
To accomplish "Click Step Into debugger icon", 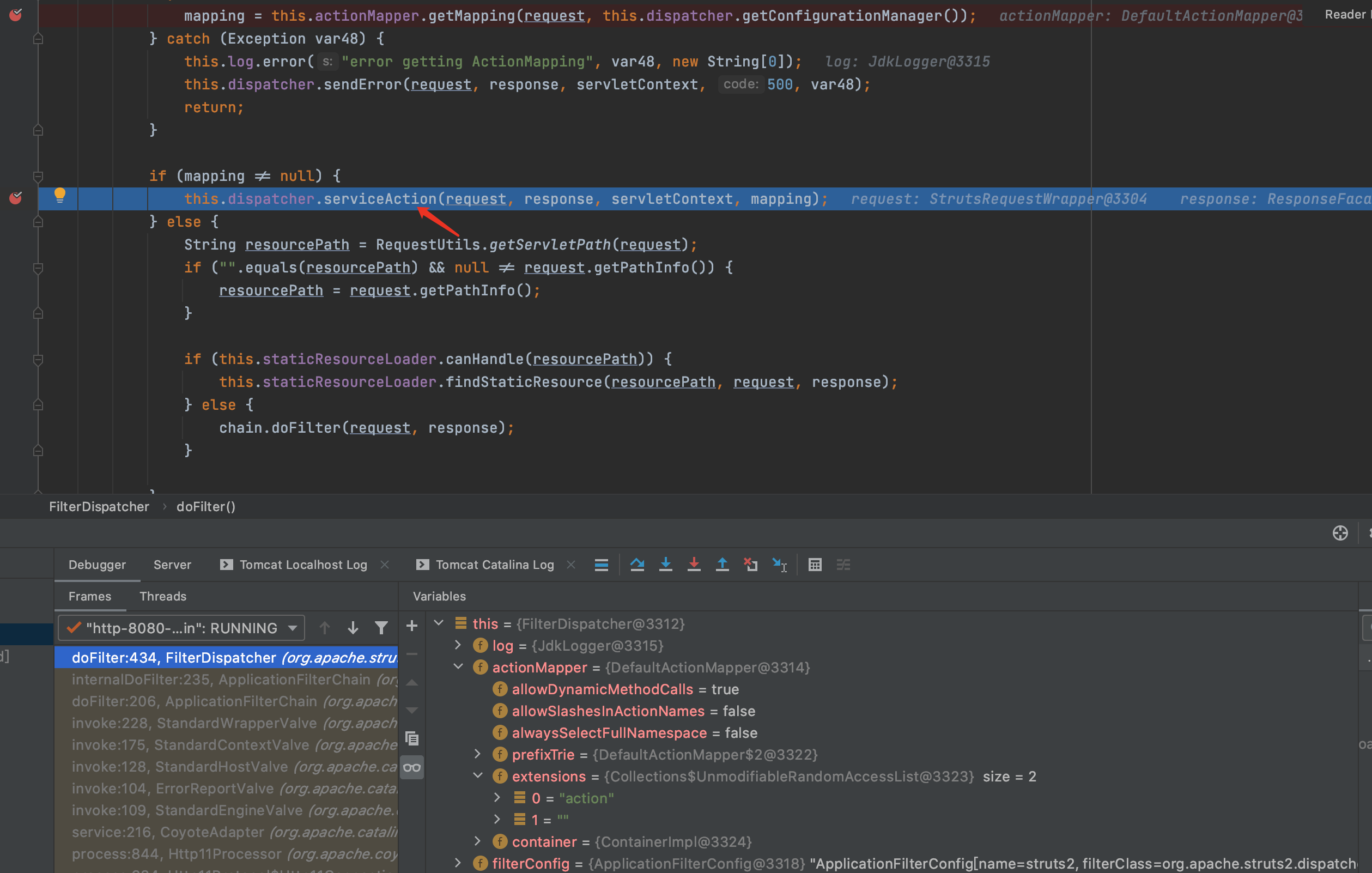I will (665, 565).
